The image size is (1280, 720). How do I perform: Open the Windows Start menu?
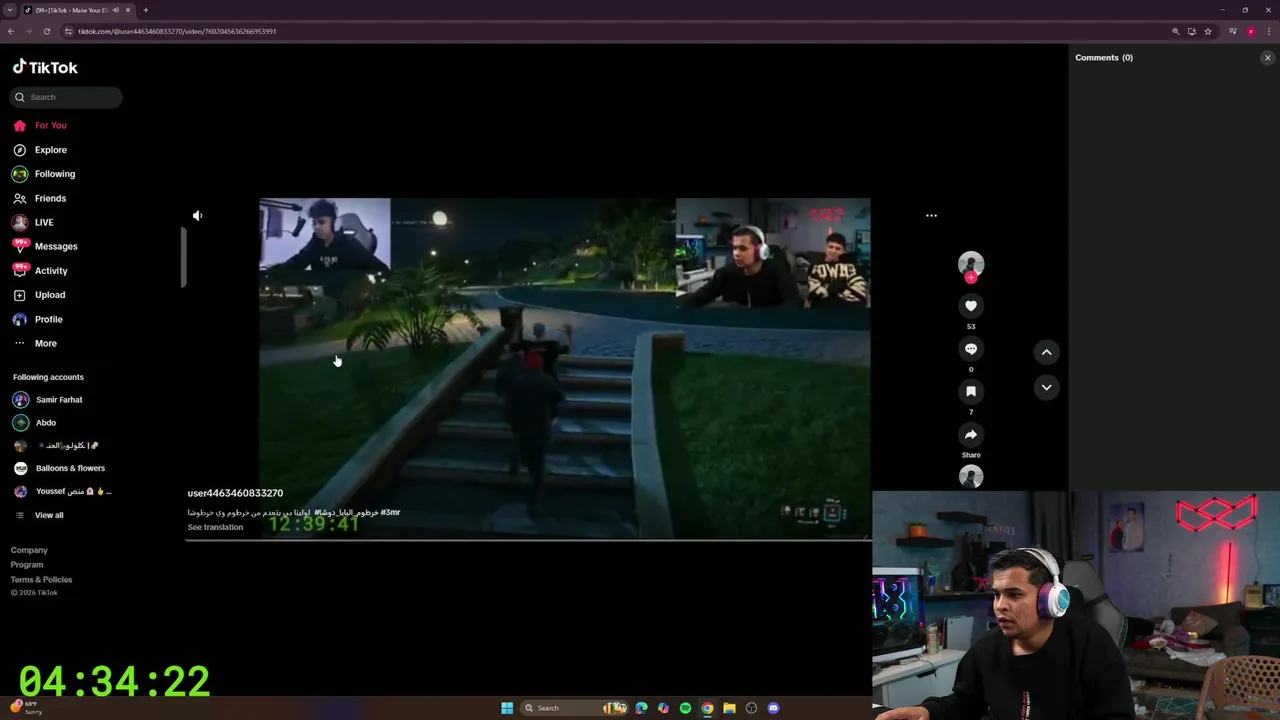pyautogui.click(x=507, y=708)
